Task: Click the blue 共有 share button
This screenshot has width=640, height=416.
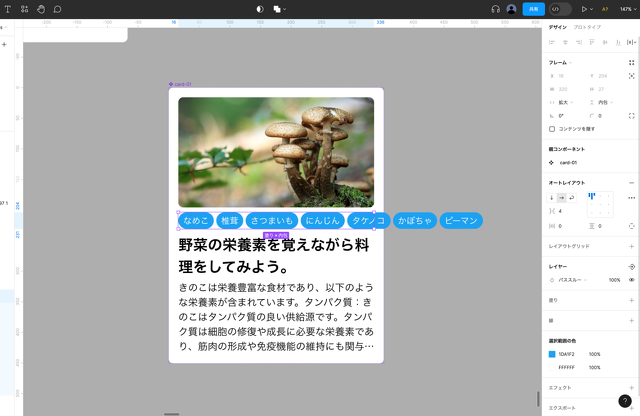Action: [x=534, y=9]
